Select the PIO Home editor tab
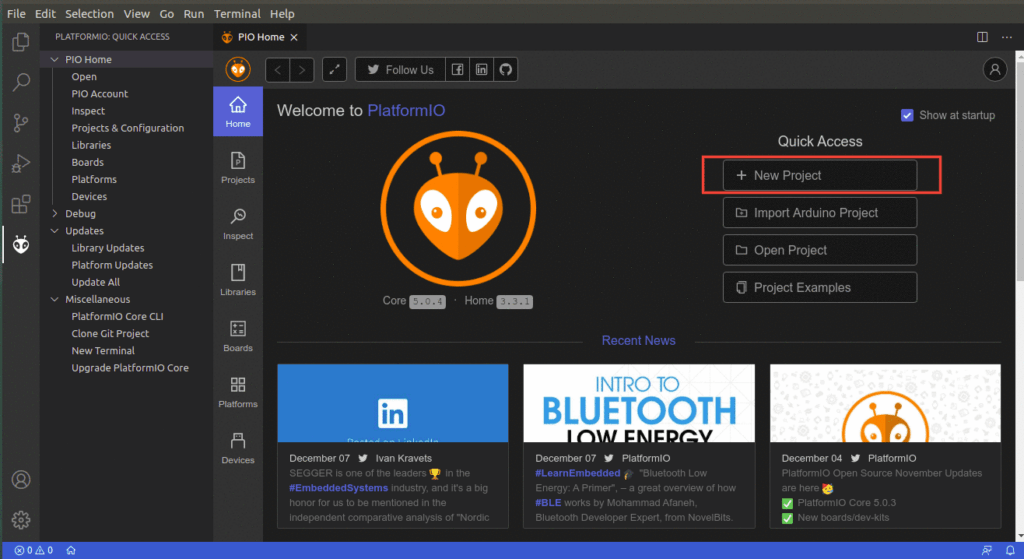Image resolution: width=1024 pixels, height=559 pixels. 259,37
